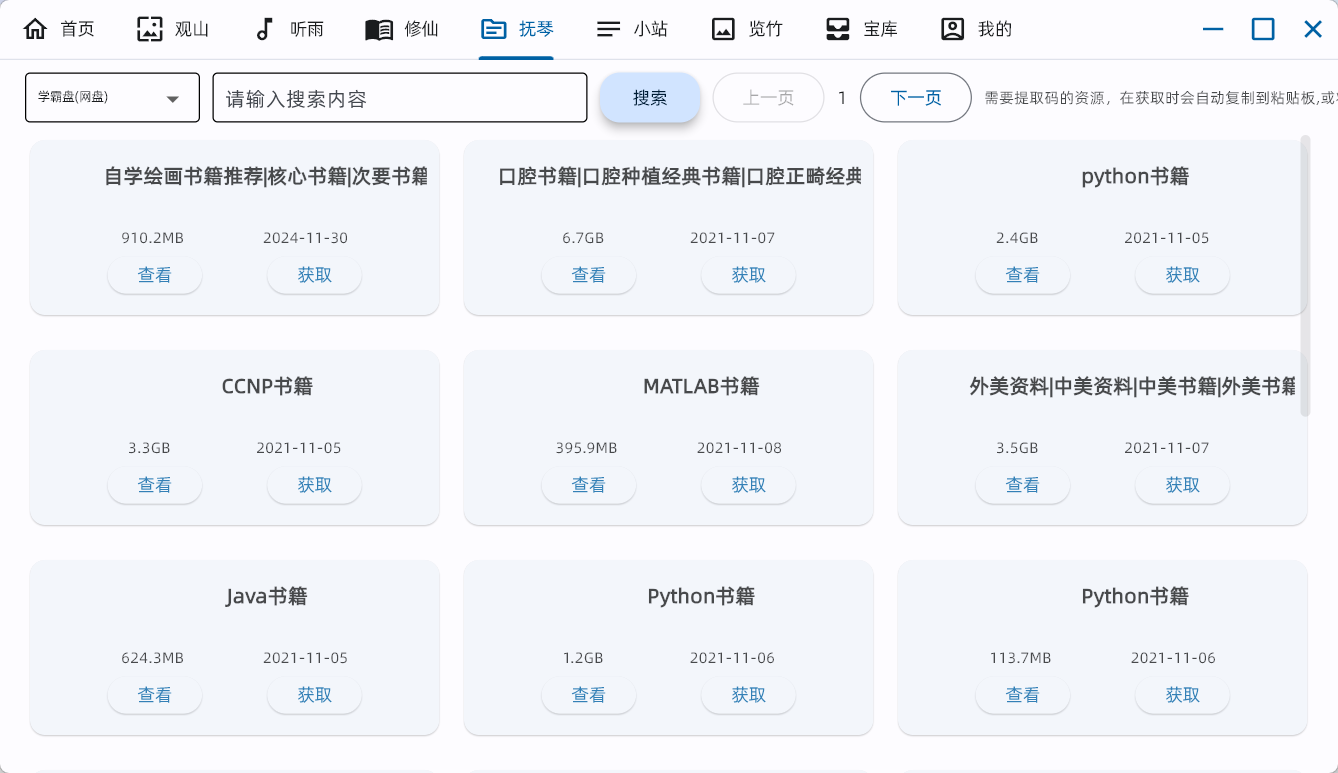This screenshot has width=1338, height=773.
Task: Click the 3.3GB size label
Action: (149, 448)
